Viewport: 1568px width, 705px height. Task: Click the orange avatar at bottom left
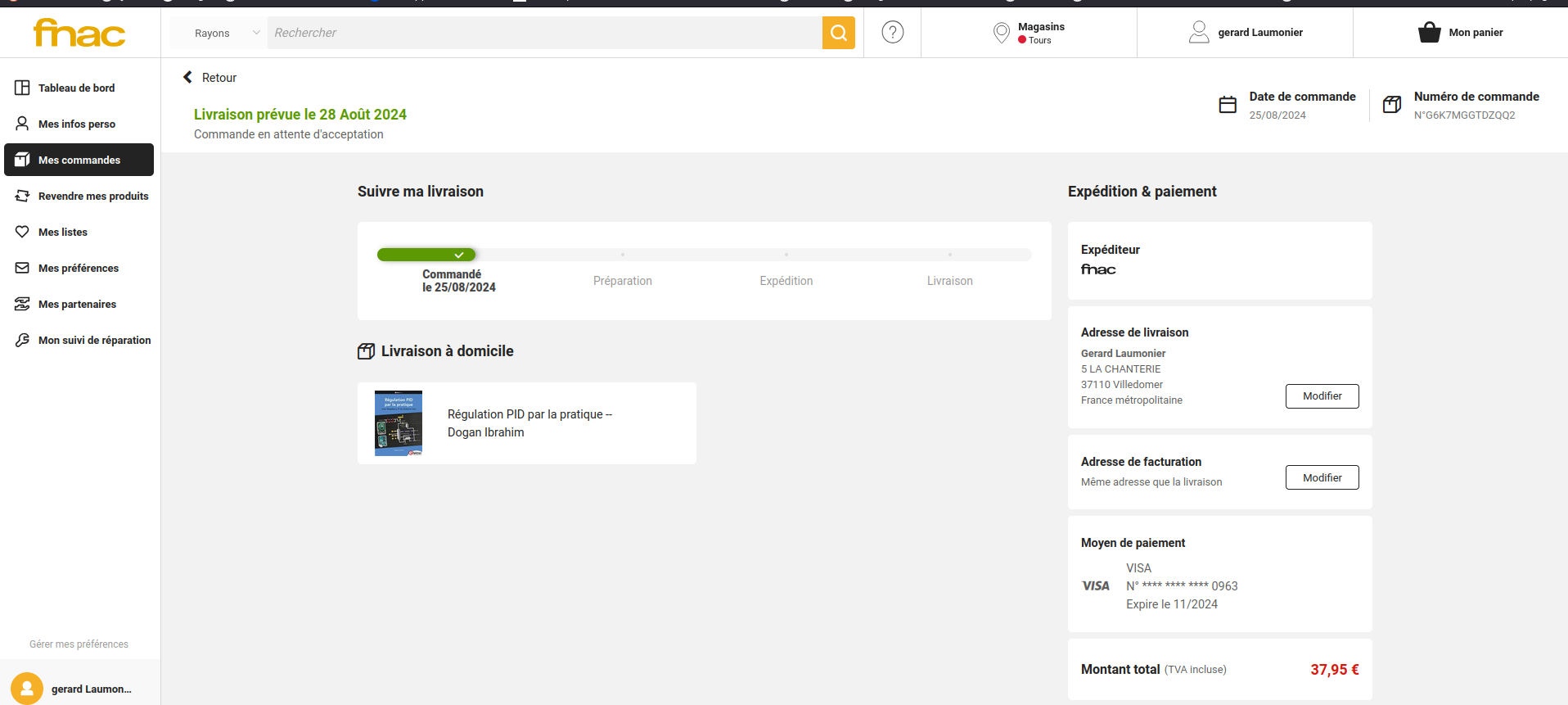pyautogui.click(x=27, y=689)
